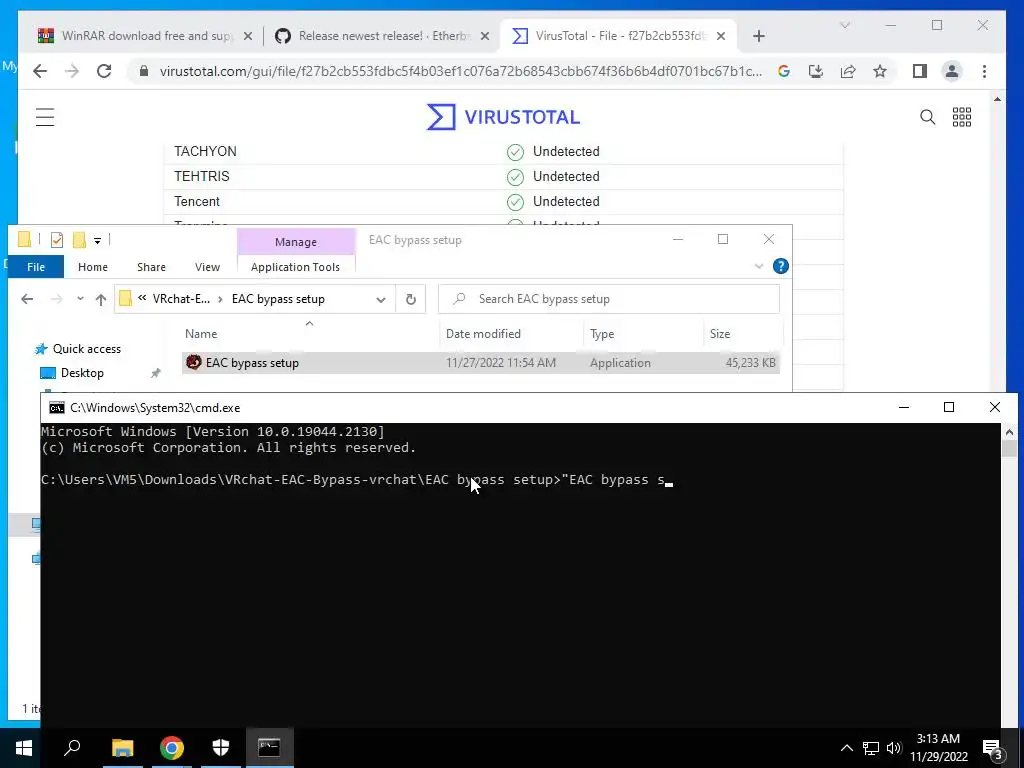Go up one folder level in Explorer
Screen dimensions: 1024x768
(x=101, y=298)
